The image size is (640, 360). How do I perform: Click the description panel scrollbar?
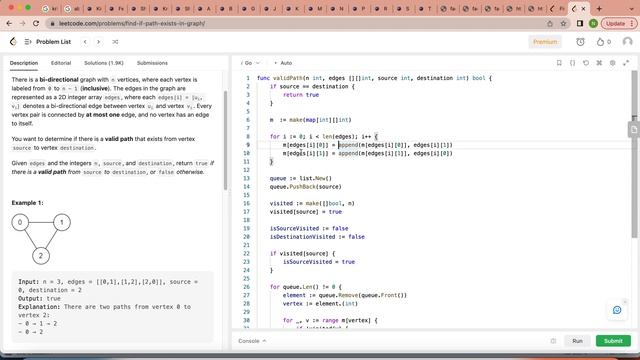click(x=225, y=139)
